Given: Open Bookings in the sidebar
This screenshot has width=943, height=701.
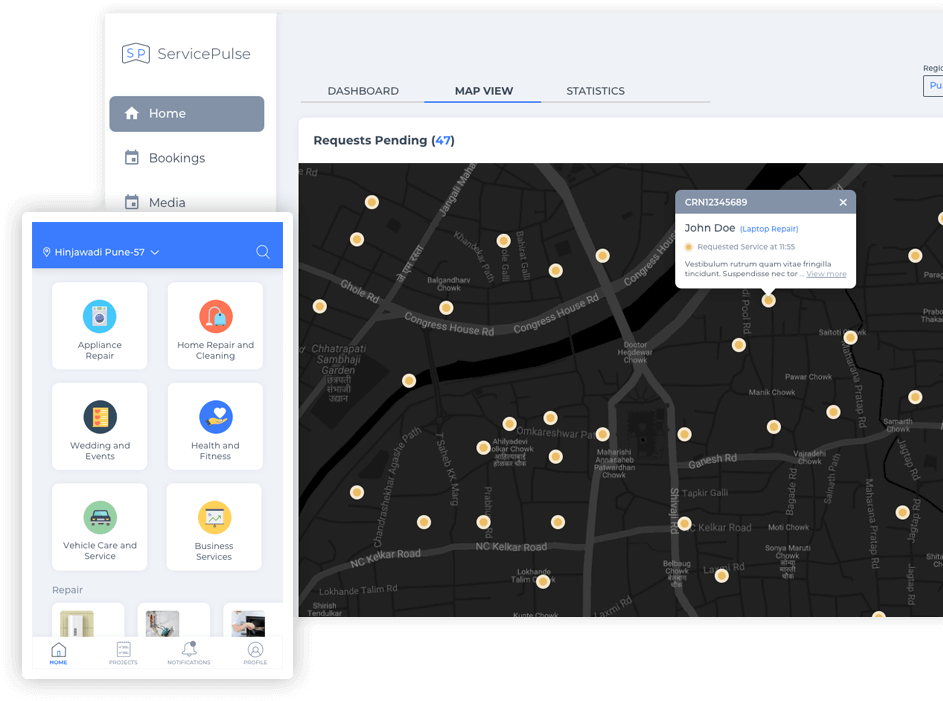Looking at the screenshot, I should click(176, 158).
